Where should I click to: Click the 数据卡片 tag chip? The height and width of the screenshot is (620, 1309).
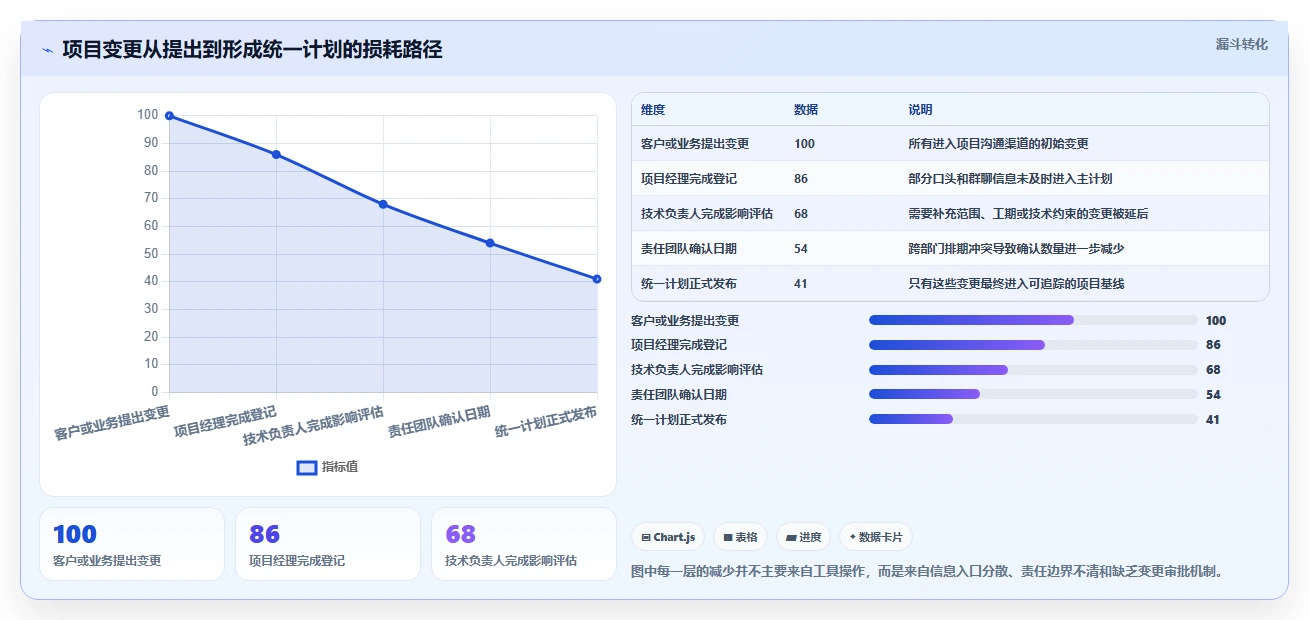(875, 537)
